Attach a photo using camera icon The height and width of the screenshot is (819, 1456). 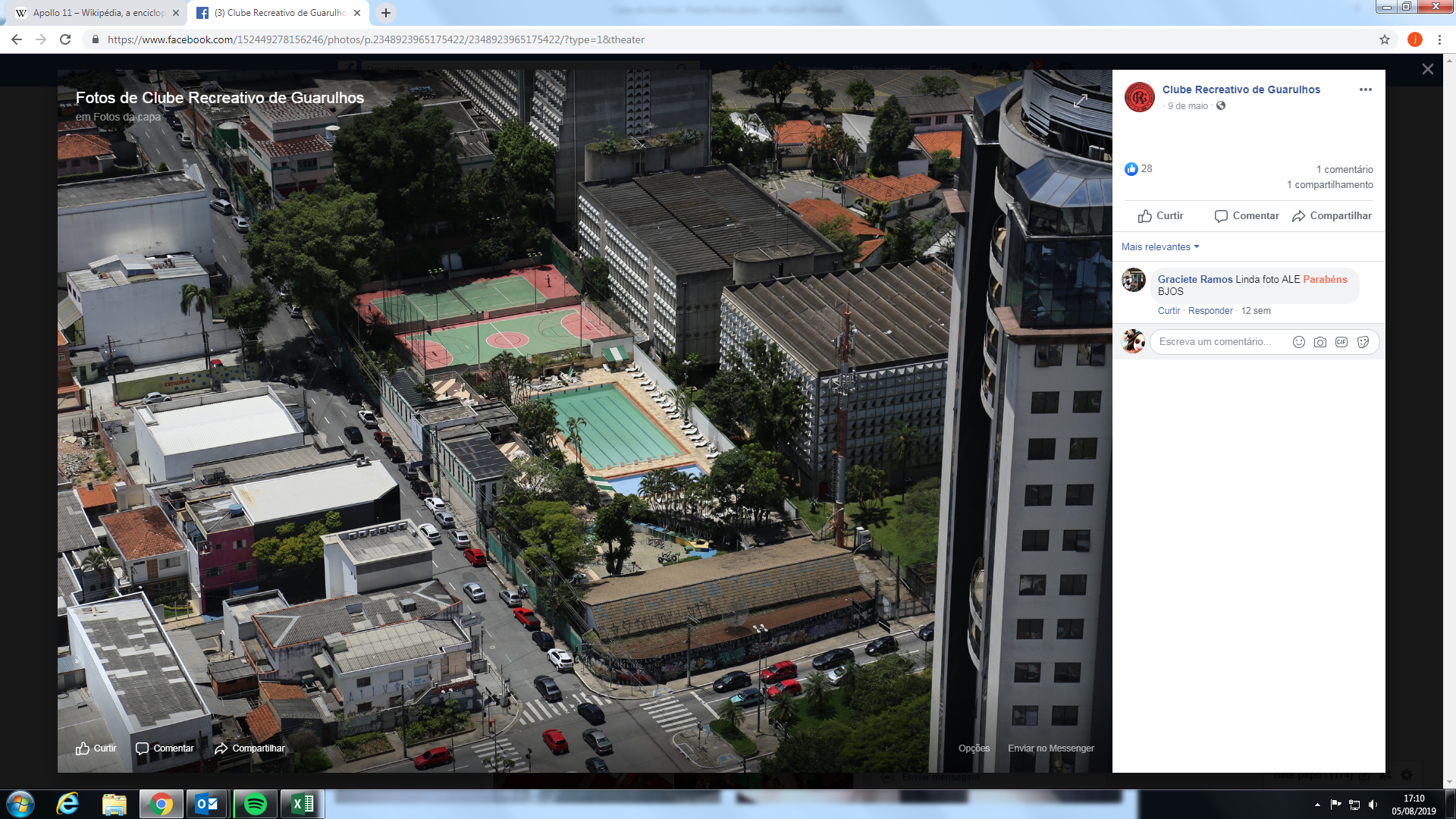click(x=1320, y=342)
